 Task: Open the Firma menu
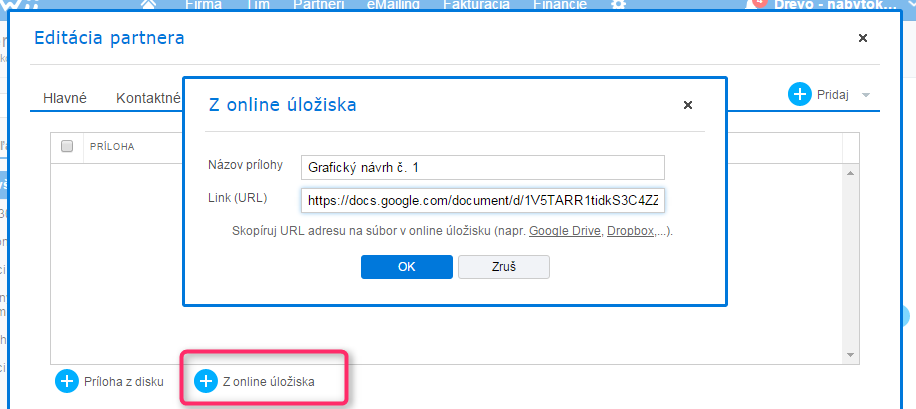203,5
